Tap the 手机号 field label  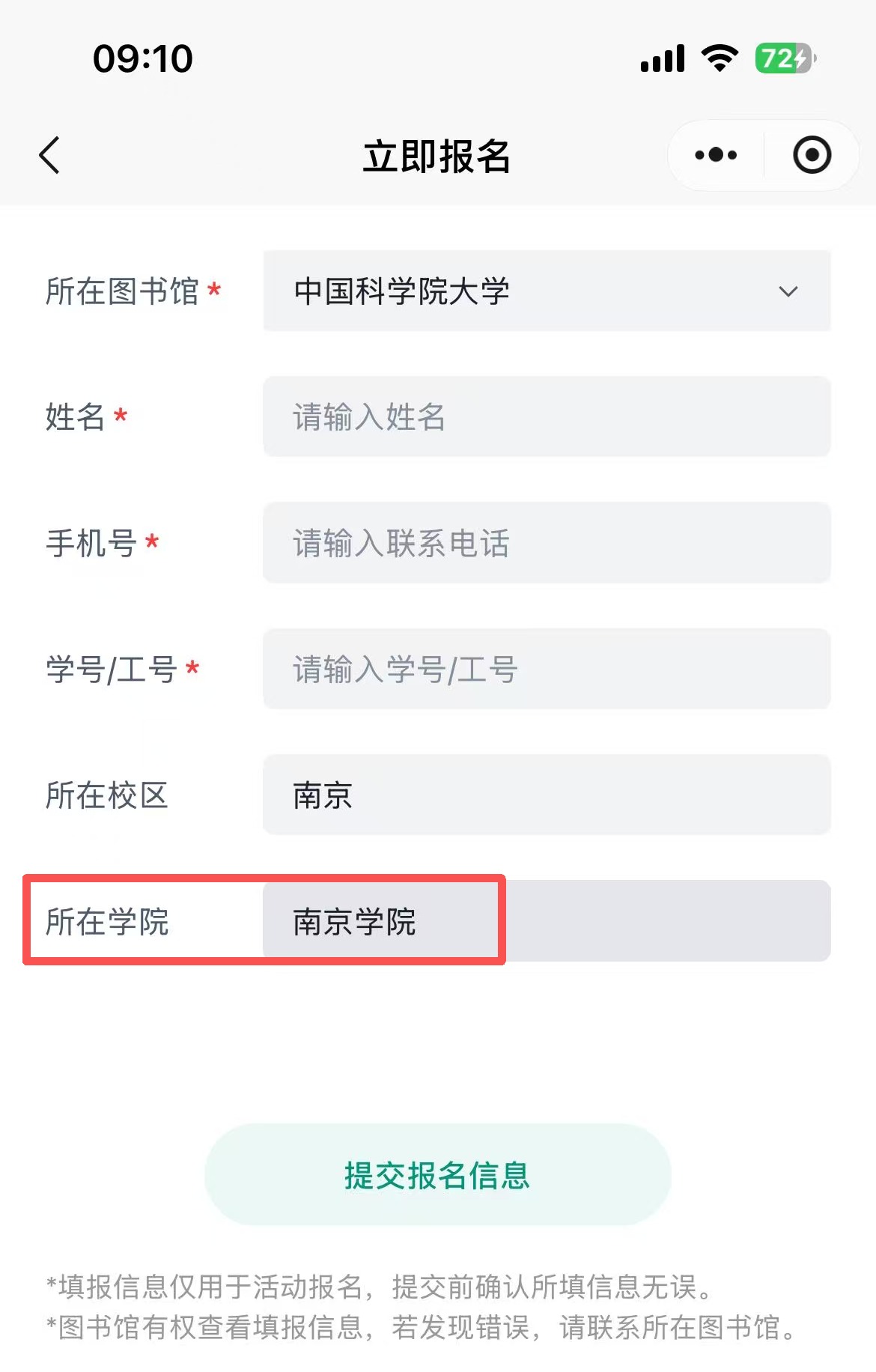point(91,543)
